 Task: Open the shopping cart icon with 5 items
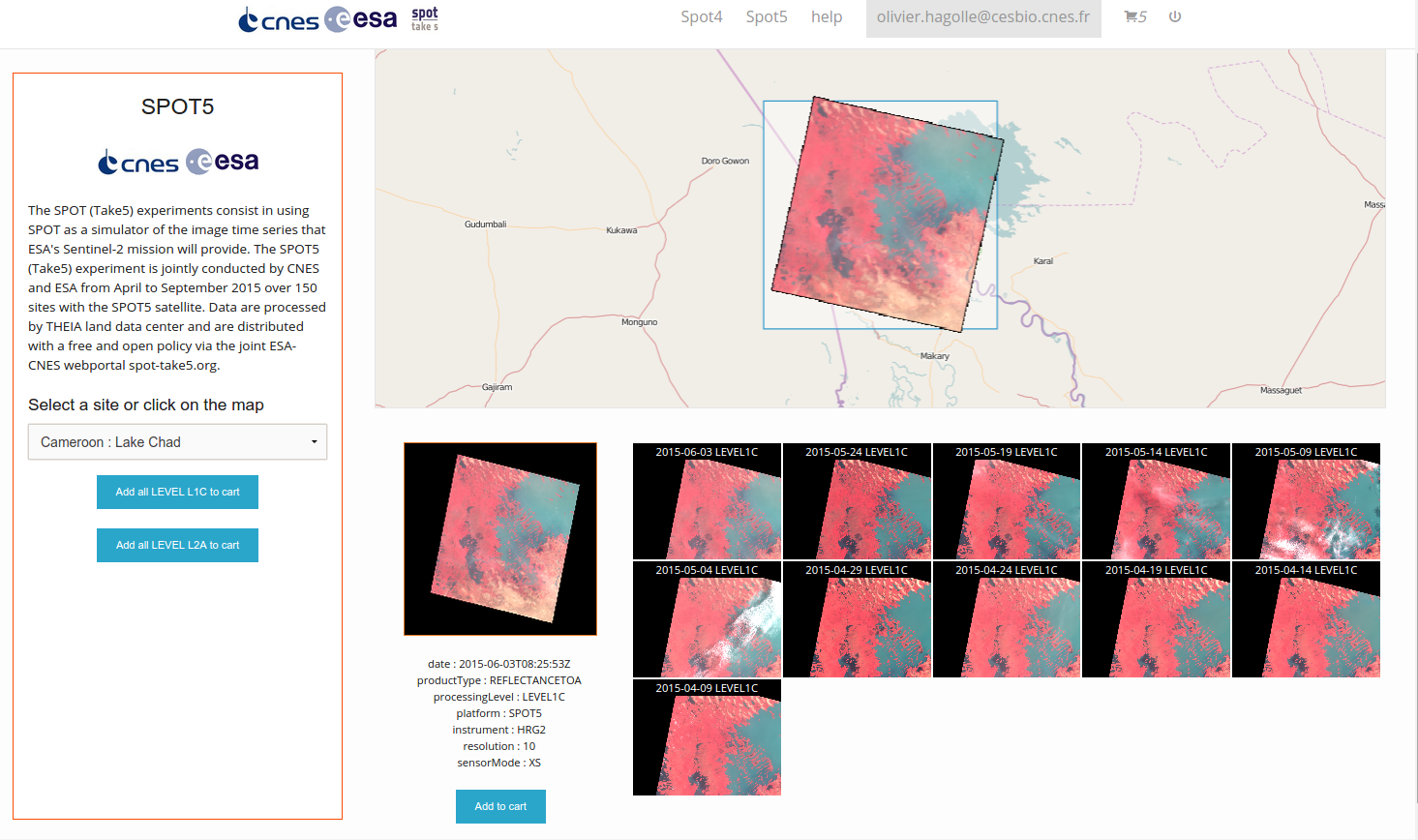tap(1134, 16)
